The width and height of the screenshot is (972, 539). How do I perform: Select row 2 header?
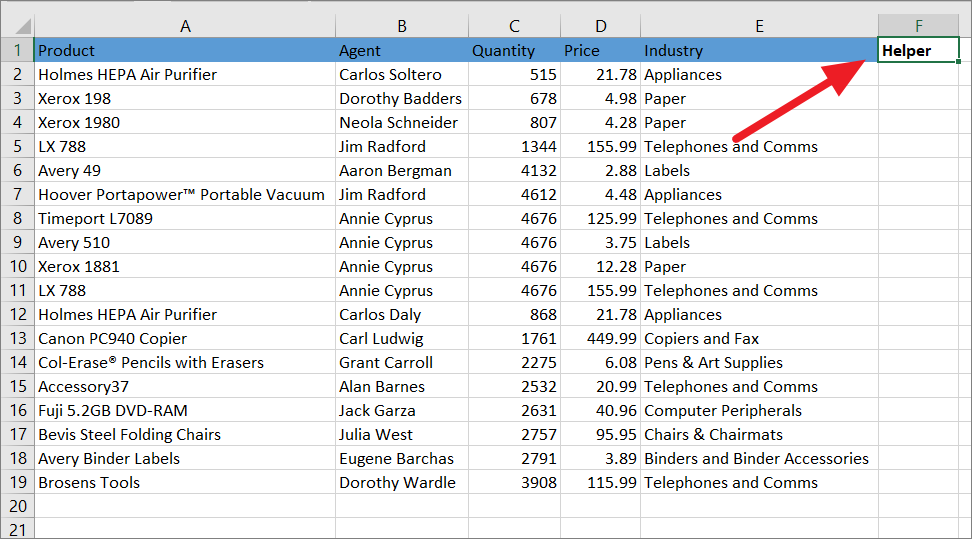[x=17, y=74]
